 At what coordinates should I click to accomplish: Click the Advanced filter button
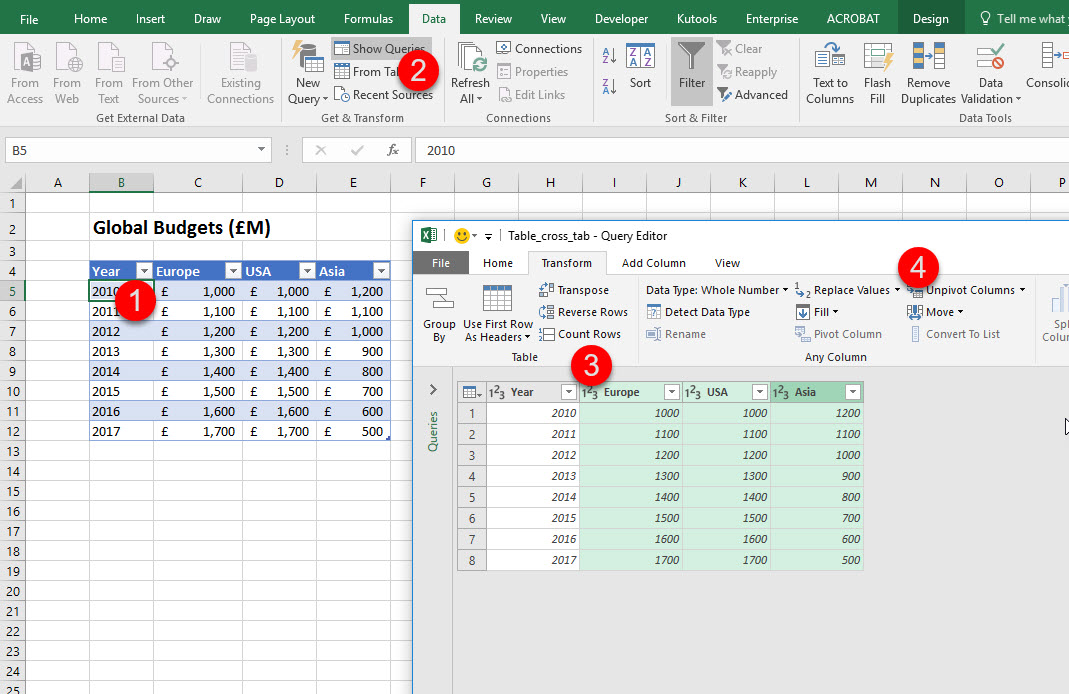[x=752, y=95]
